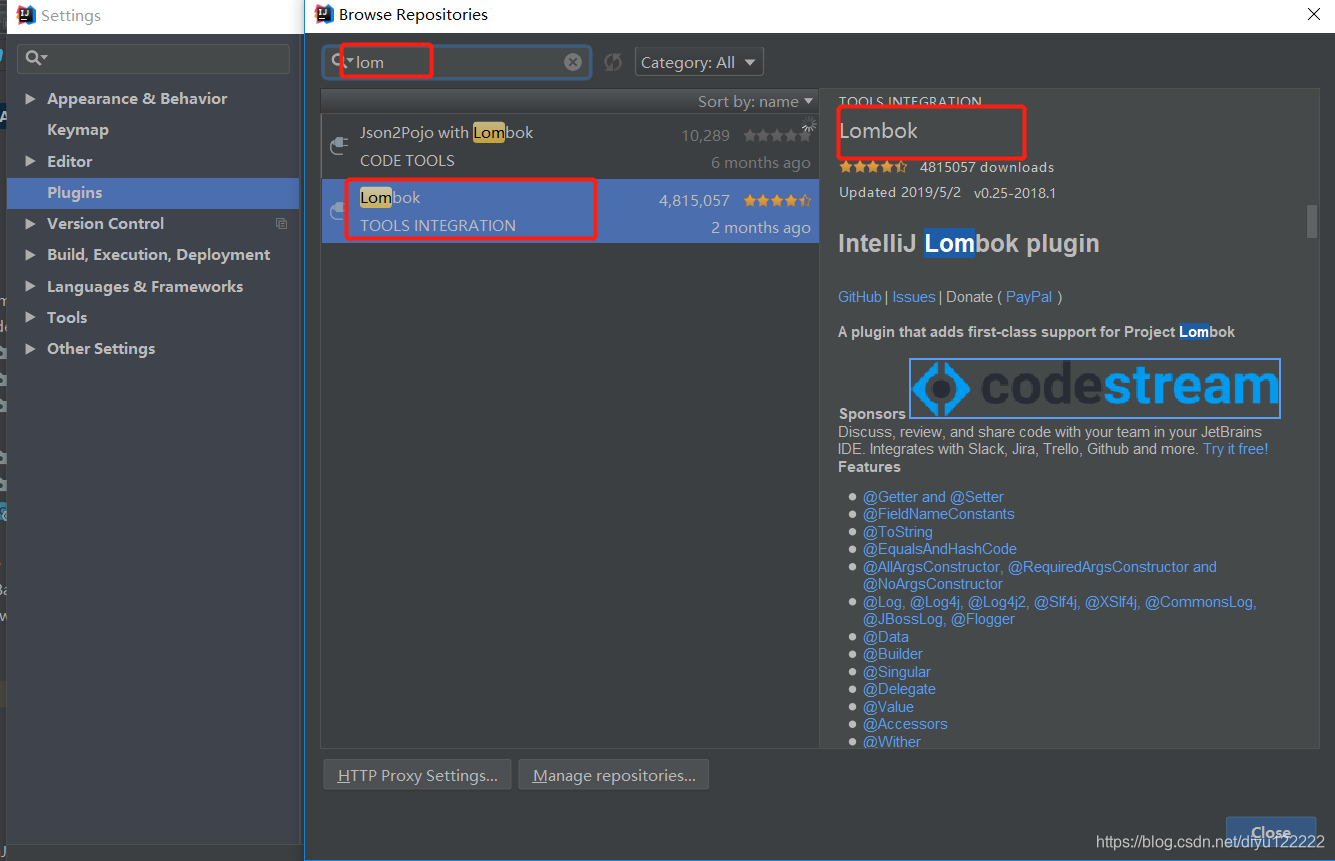The width and height of the screenshot is (1335, 861).
Task: Close the Browse Repositories dialog via Close button
Action: pyautogui.click(x=1270, y=832)
